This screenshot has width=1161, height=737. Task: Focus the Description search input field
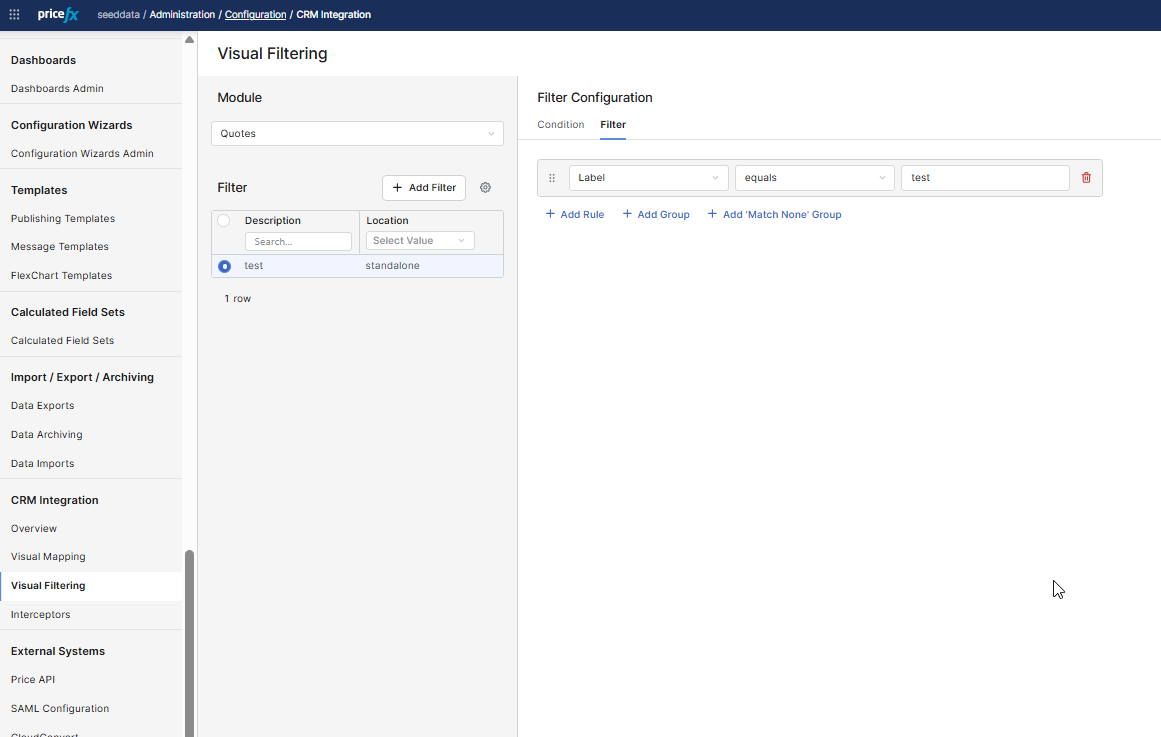coord(298,242)
